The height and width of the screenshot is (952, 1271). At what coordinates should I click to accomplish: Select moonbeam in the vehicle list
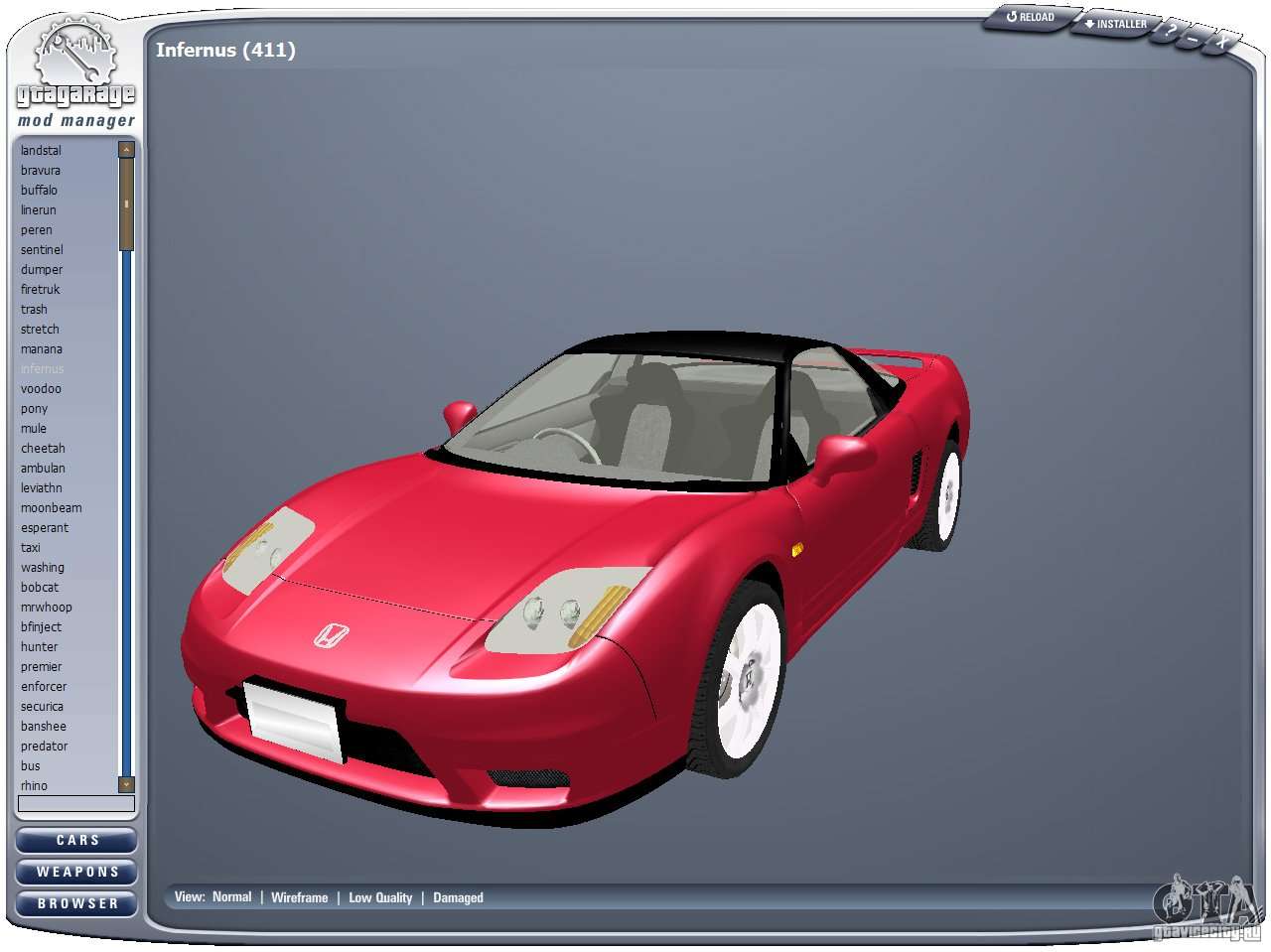52,508
